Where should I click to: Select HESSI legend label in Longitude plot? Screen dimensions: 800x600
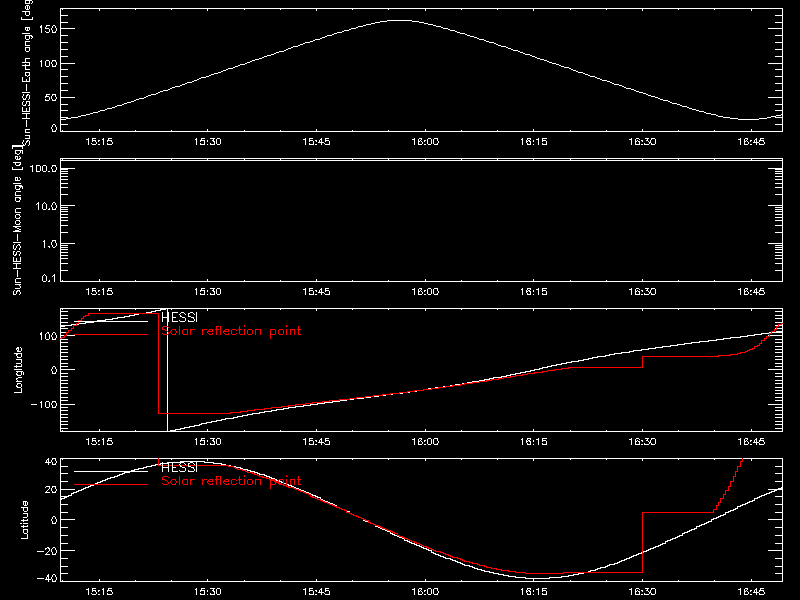[180, 318]
